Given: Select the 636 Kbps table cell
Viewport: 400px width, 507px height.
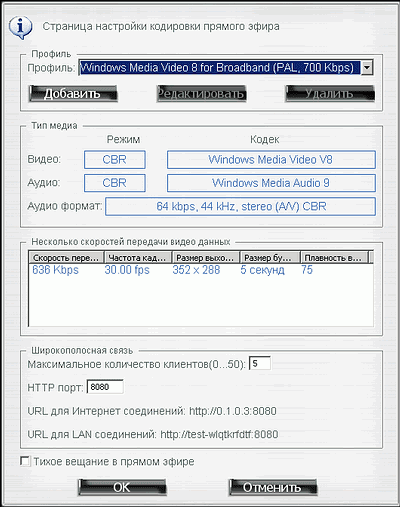Looking at the screenshot, I should [55, 270].
